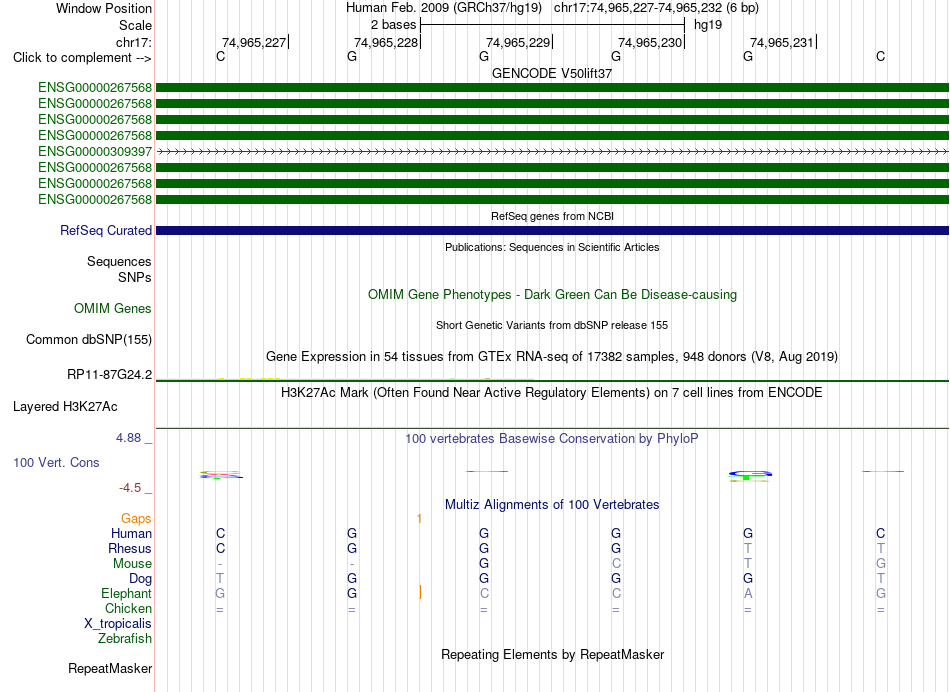Click 'Click to complement -->' label
This screenshot has width=950, height=692.
[82, 58]
